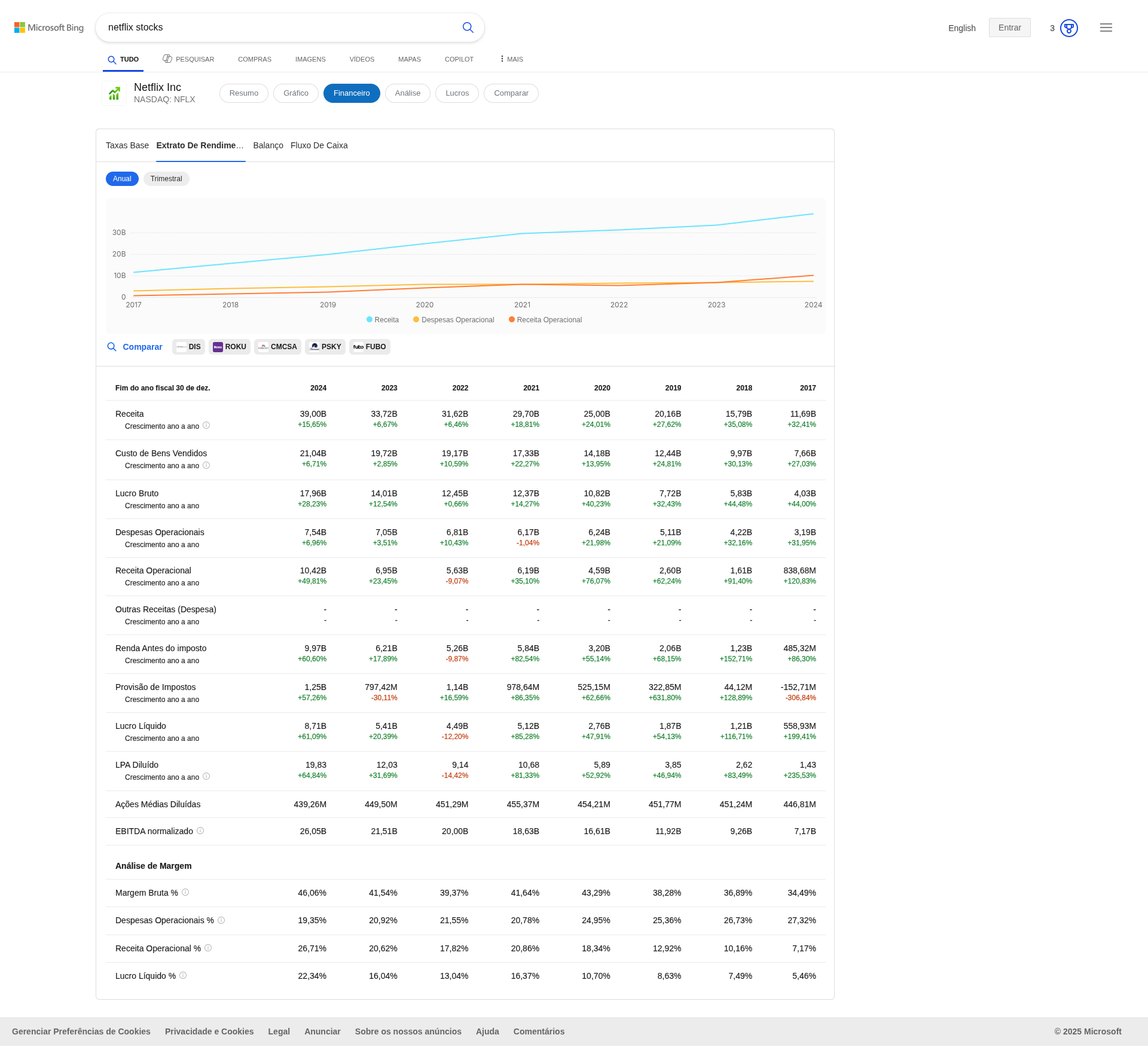Click the info icon beside Margem Bruta %
Viewport: 1148px width, 1047px height.
(x=185, y=892)
